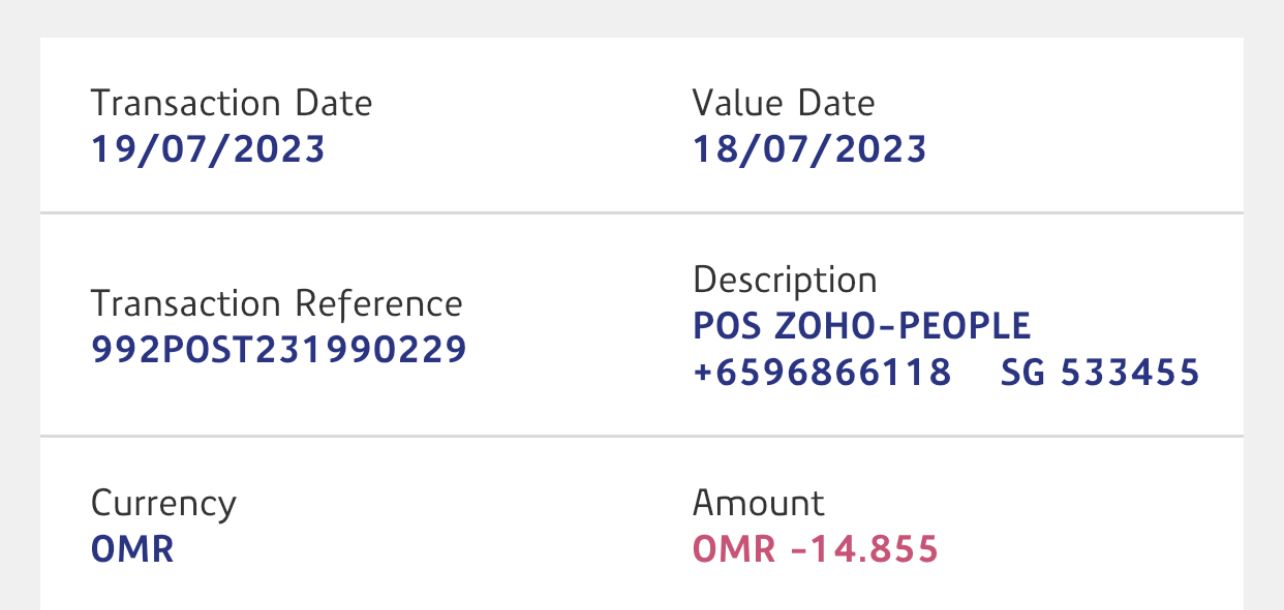Click the divider line above the Currency row
The image size is (1284, 610).
(x=641, y=436)
